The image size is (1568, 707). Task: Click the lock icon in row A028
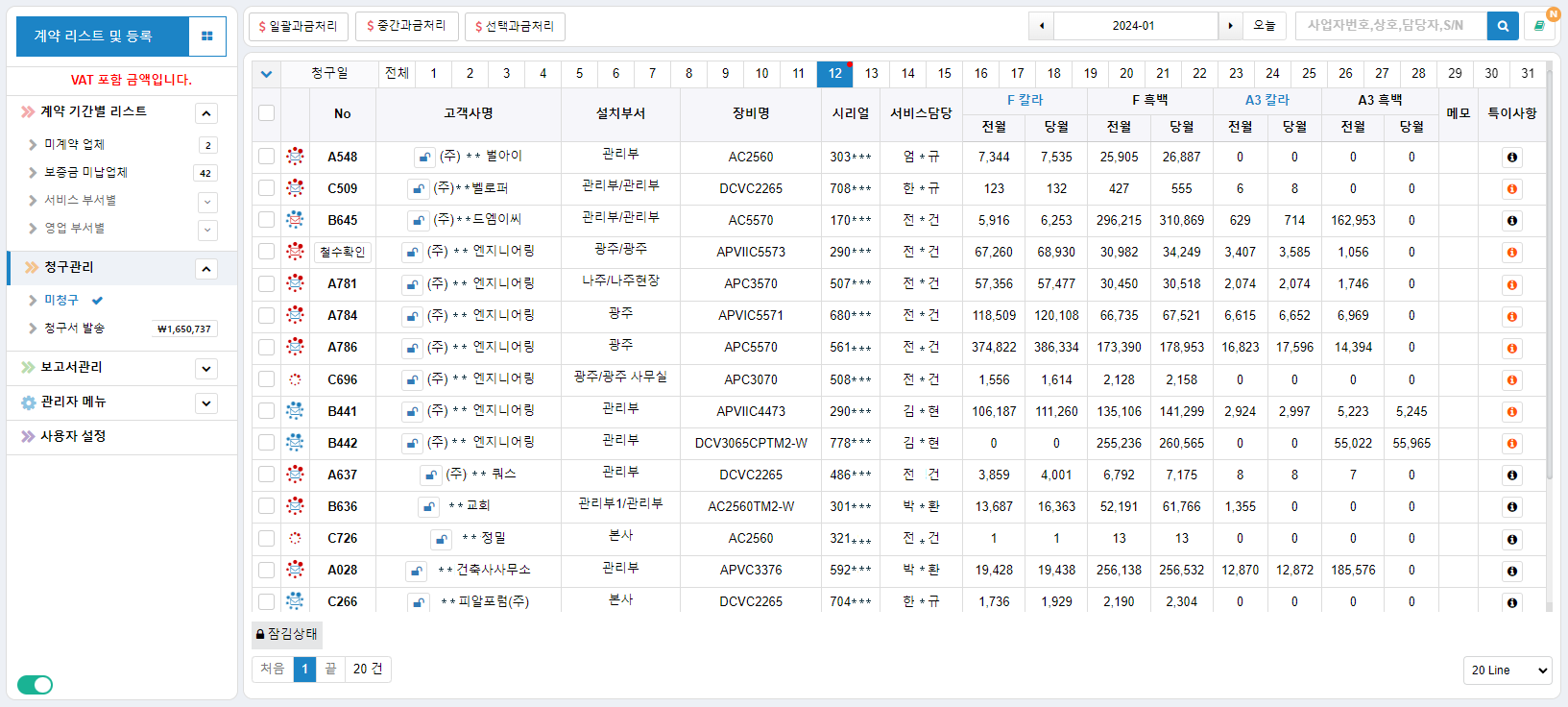coord(416,571)
